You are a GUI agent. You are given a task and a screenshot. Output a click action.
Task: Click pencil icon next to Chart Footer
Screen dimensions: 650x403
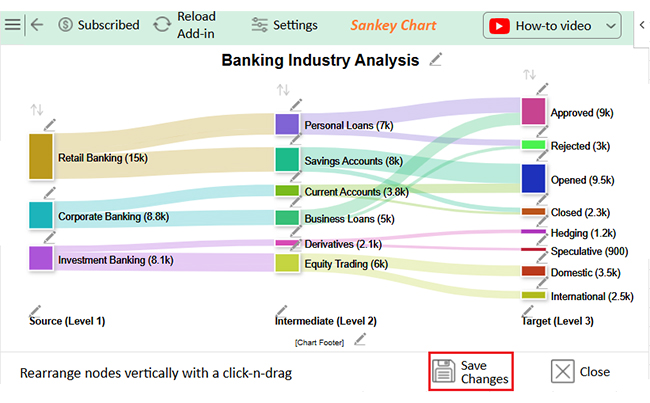(360, 338)
